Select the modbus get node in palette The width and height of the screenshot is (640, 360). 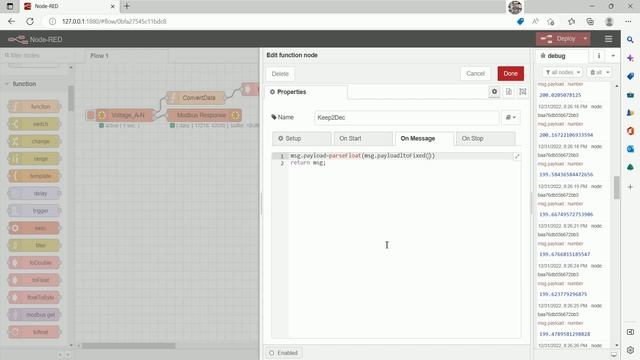click(34, 315)
